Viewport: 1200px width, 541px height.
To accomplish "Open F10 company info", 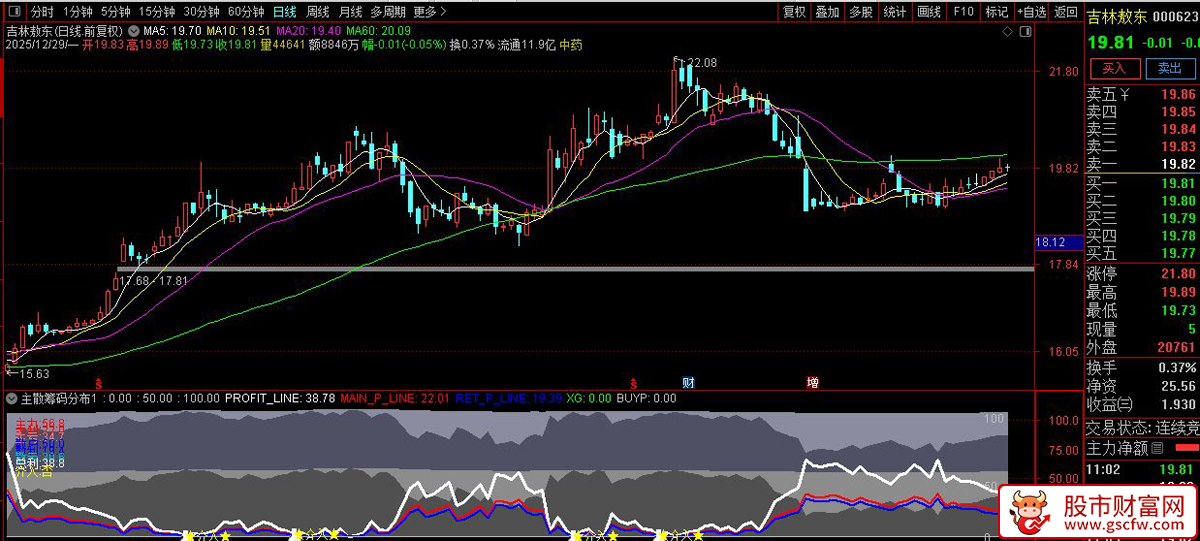I will click(x=963, y=12).
